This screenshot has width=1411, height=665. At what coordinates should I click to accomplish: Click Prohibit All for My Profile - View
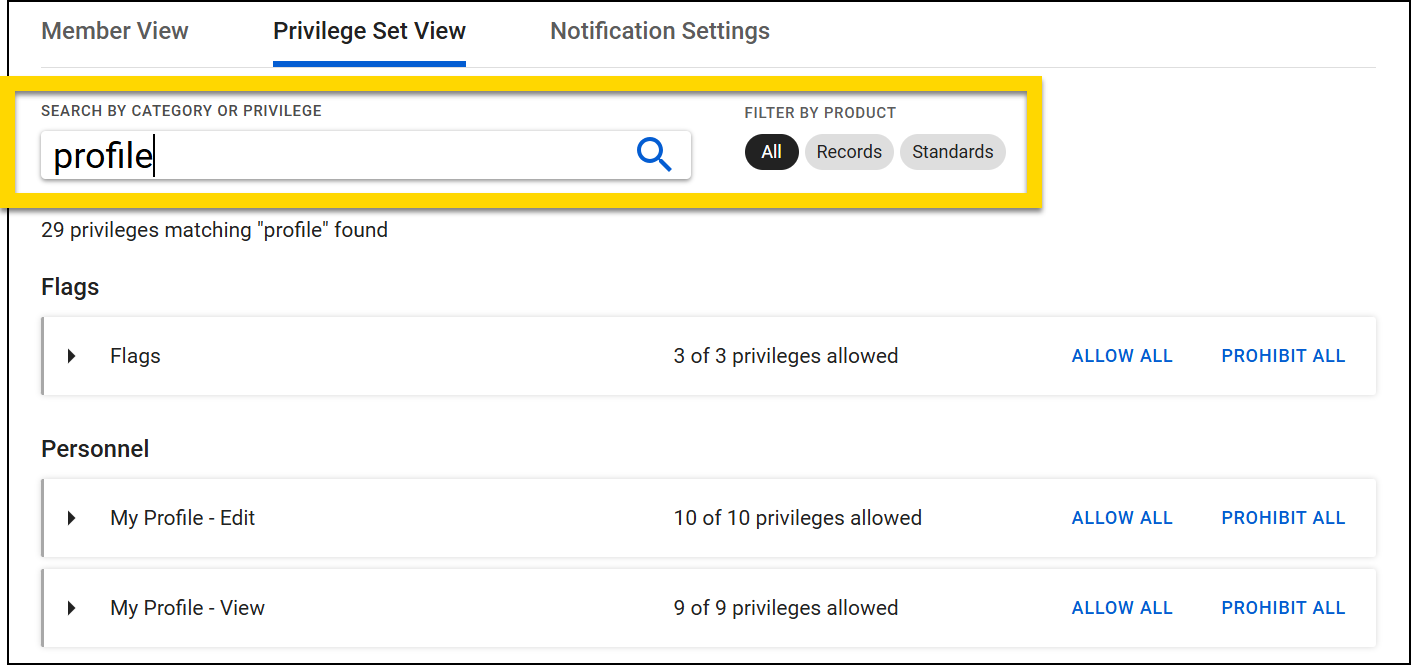1283,607
